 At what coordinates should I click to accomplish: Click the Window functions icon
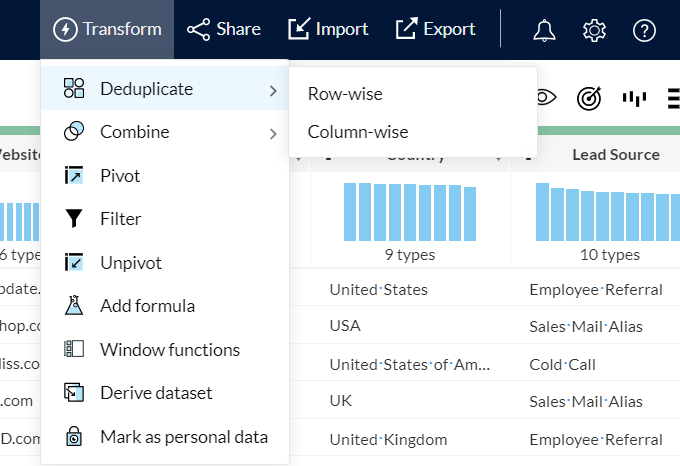[x=74, y=350]
